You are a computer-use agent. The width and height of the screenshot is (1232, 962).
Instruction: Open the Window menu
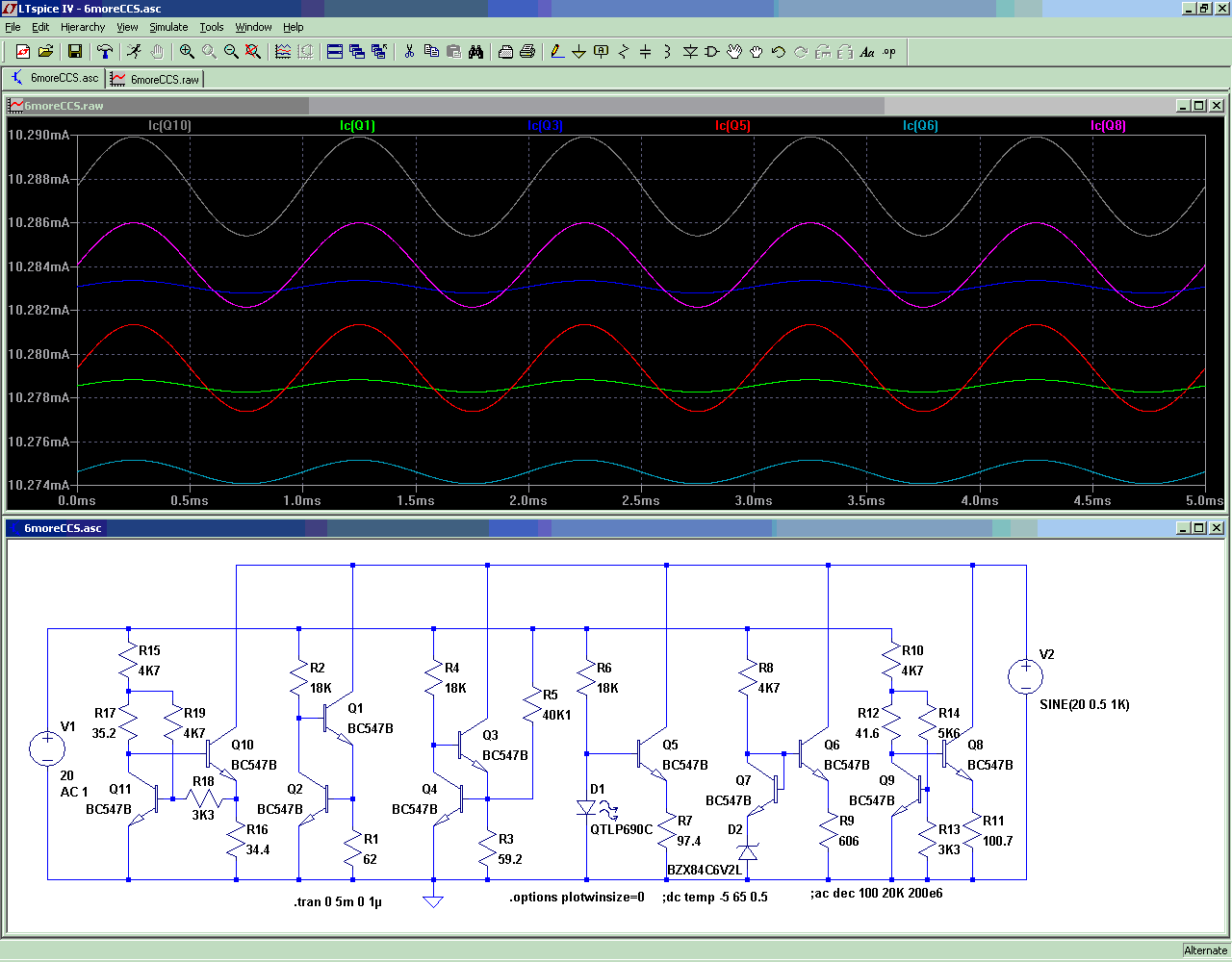pos(253,27)
